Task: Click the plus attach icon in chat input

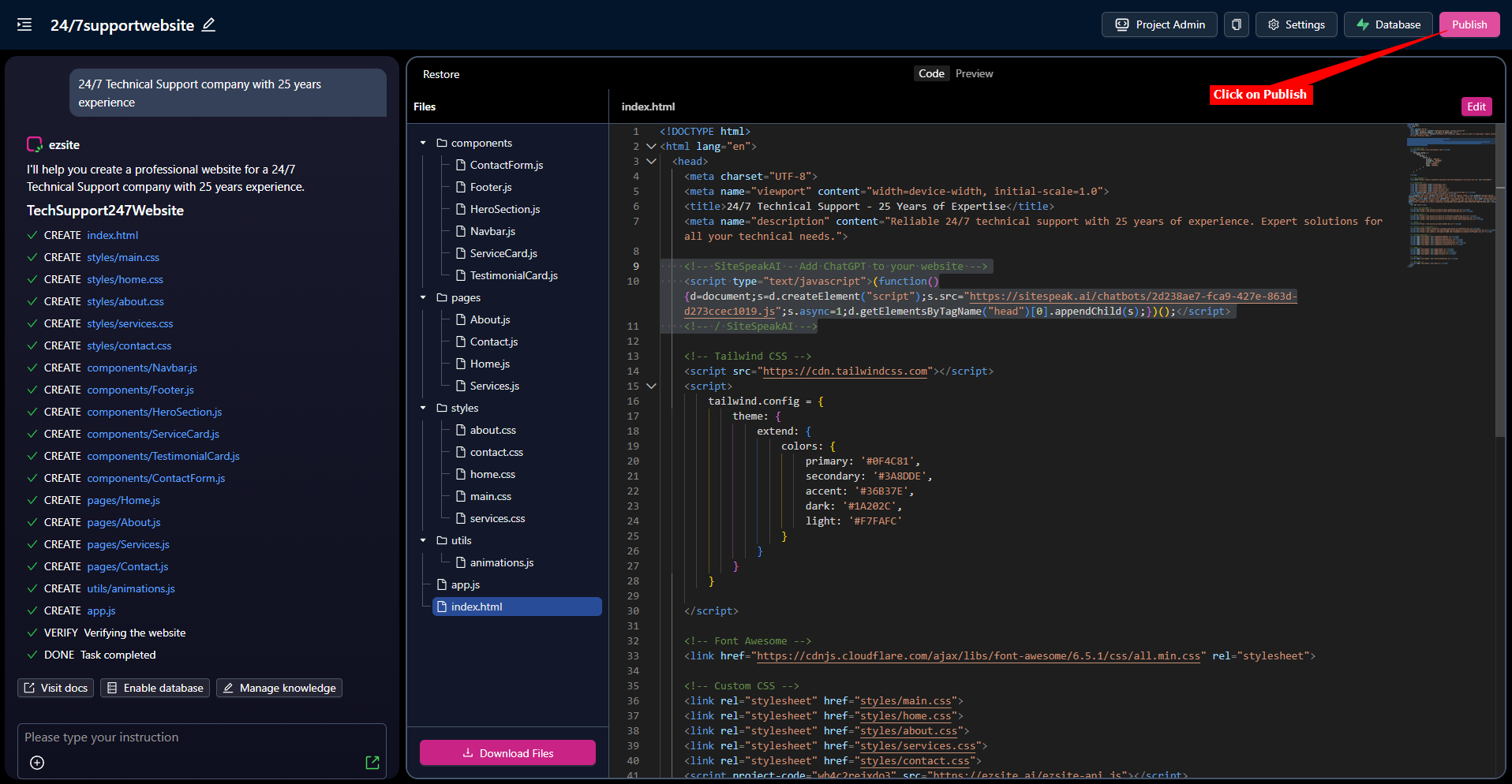Action: [37, 763]
